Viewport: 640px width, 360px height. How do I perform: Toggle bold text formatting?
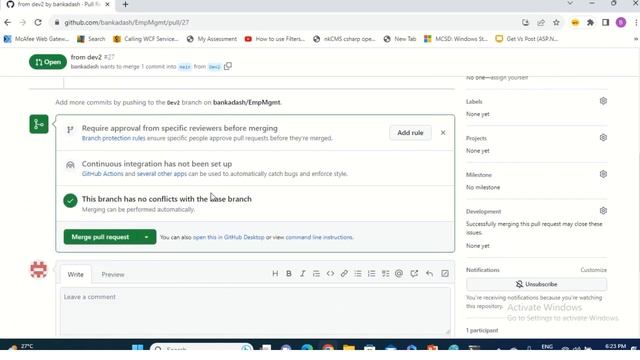click(289, 273)
